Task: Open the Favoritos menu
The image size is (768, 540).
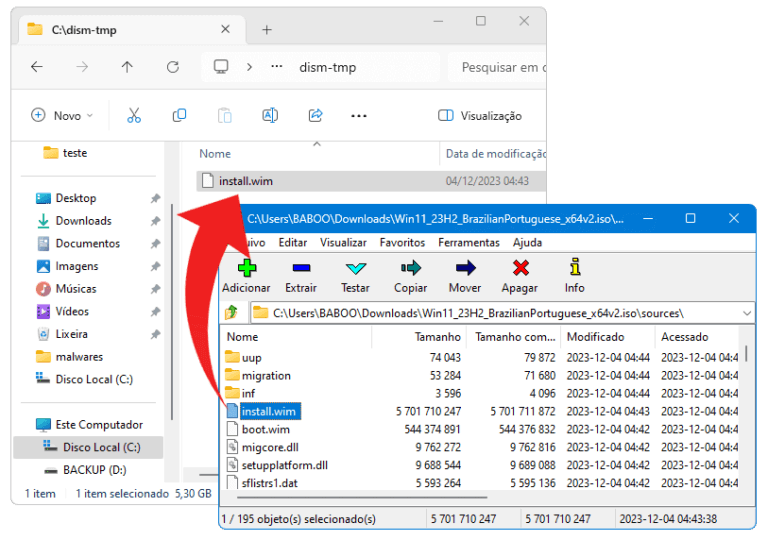Action: [402, 243]
